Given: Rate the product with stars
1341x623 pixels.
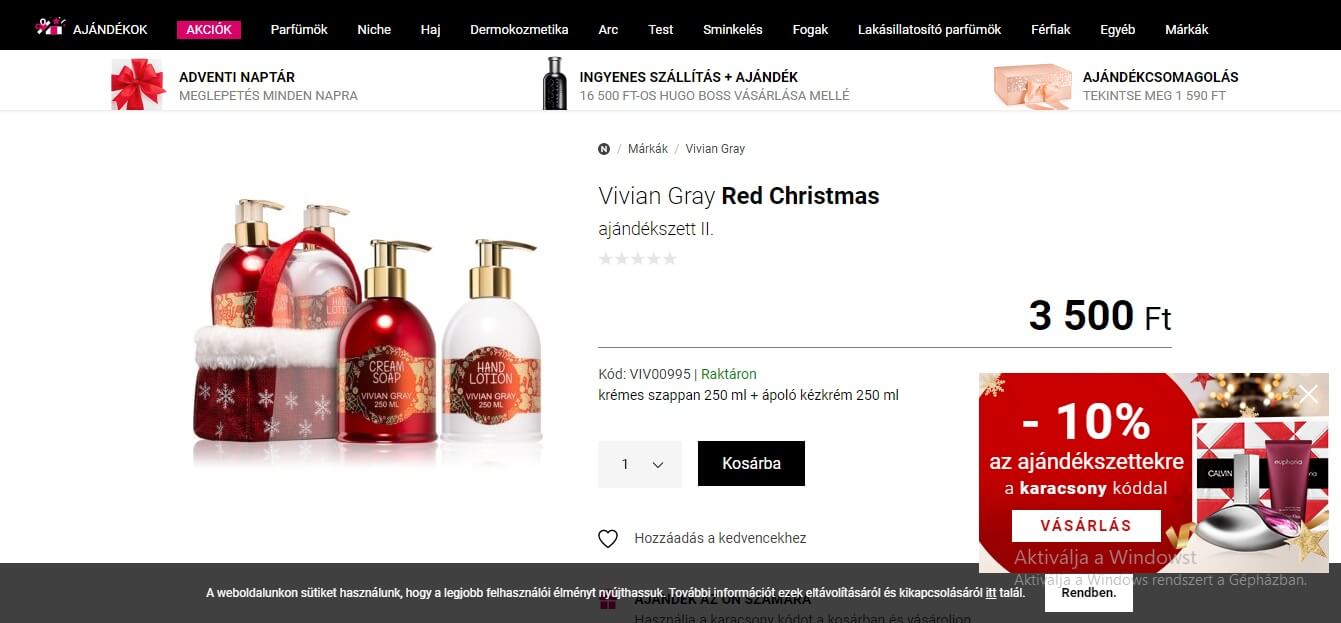Looking at the screenshot, I should click(637, 259).
